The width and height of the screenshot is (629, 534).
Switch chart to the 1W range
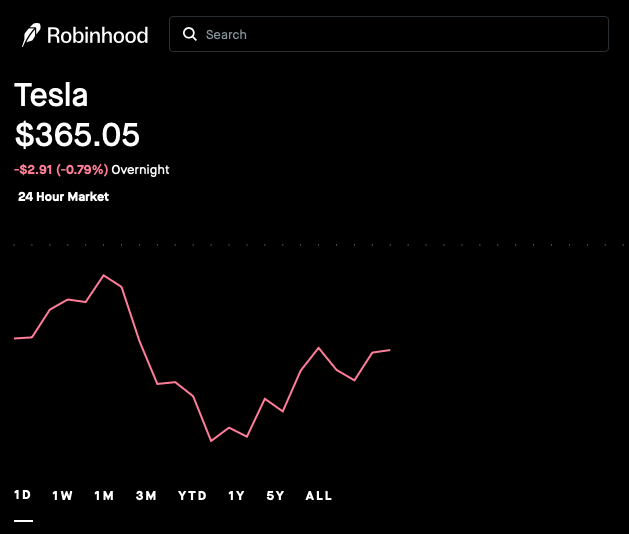(63, 495)
